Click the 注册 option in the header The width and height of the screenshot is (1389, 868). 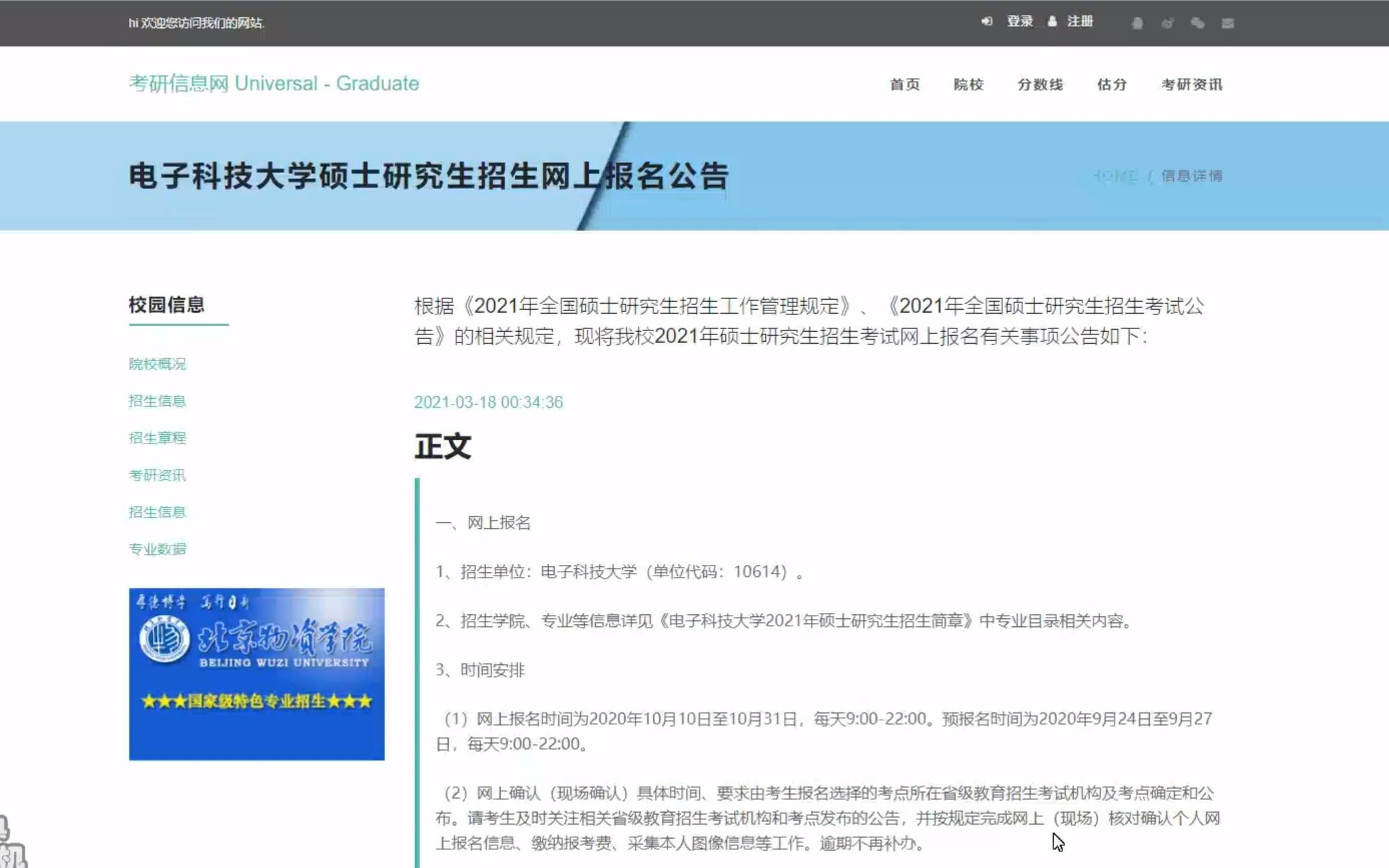point(1080,21)
